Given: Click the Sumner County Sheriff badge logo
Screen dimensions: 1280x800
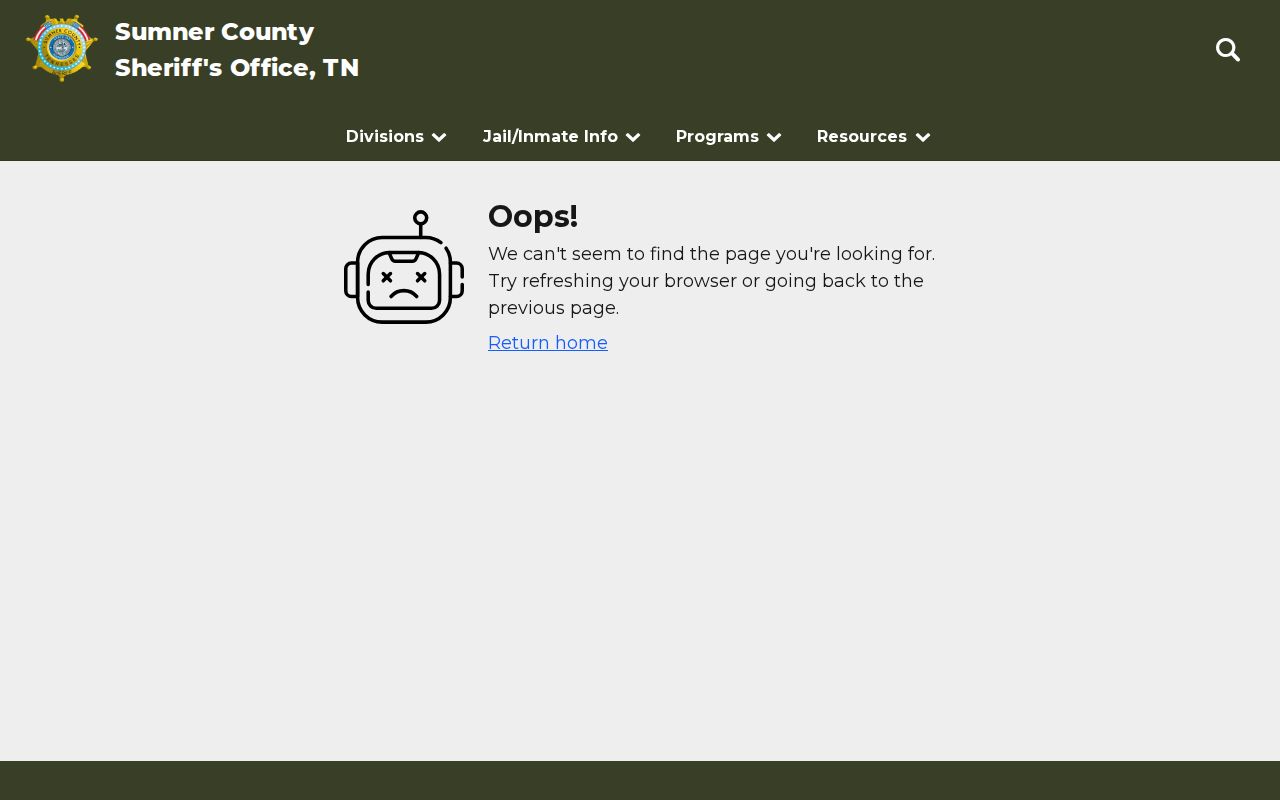Looking at the screenshot, I should [x=62, y=49].
